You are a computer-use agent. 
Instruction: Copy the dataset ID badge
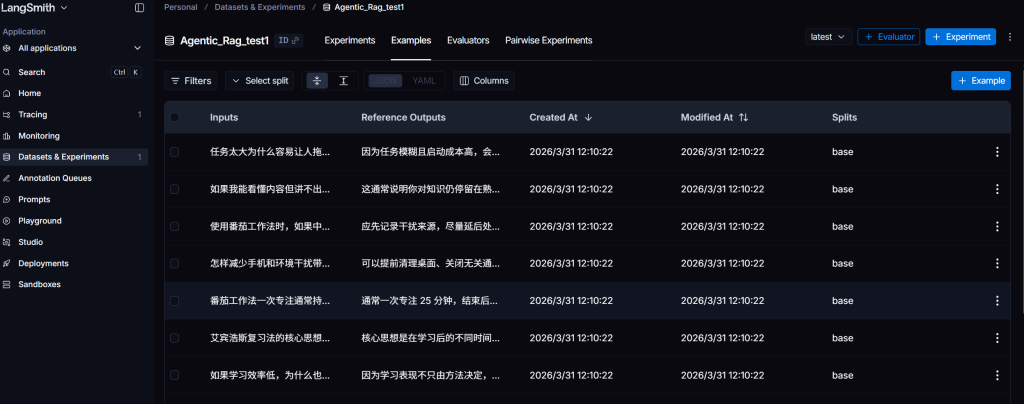[x=289, y=40]
